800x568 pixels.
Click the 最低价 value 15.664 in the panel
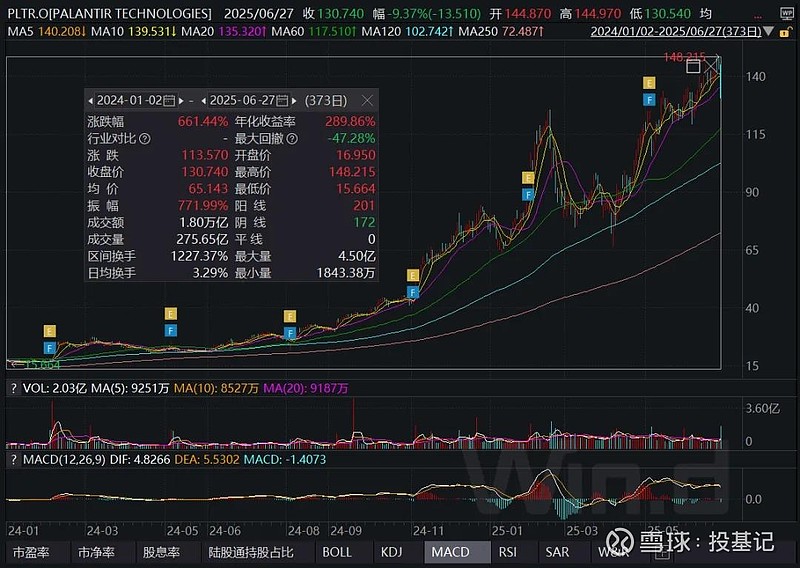[x=356, y=189]
